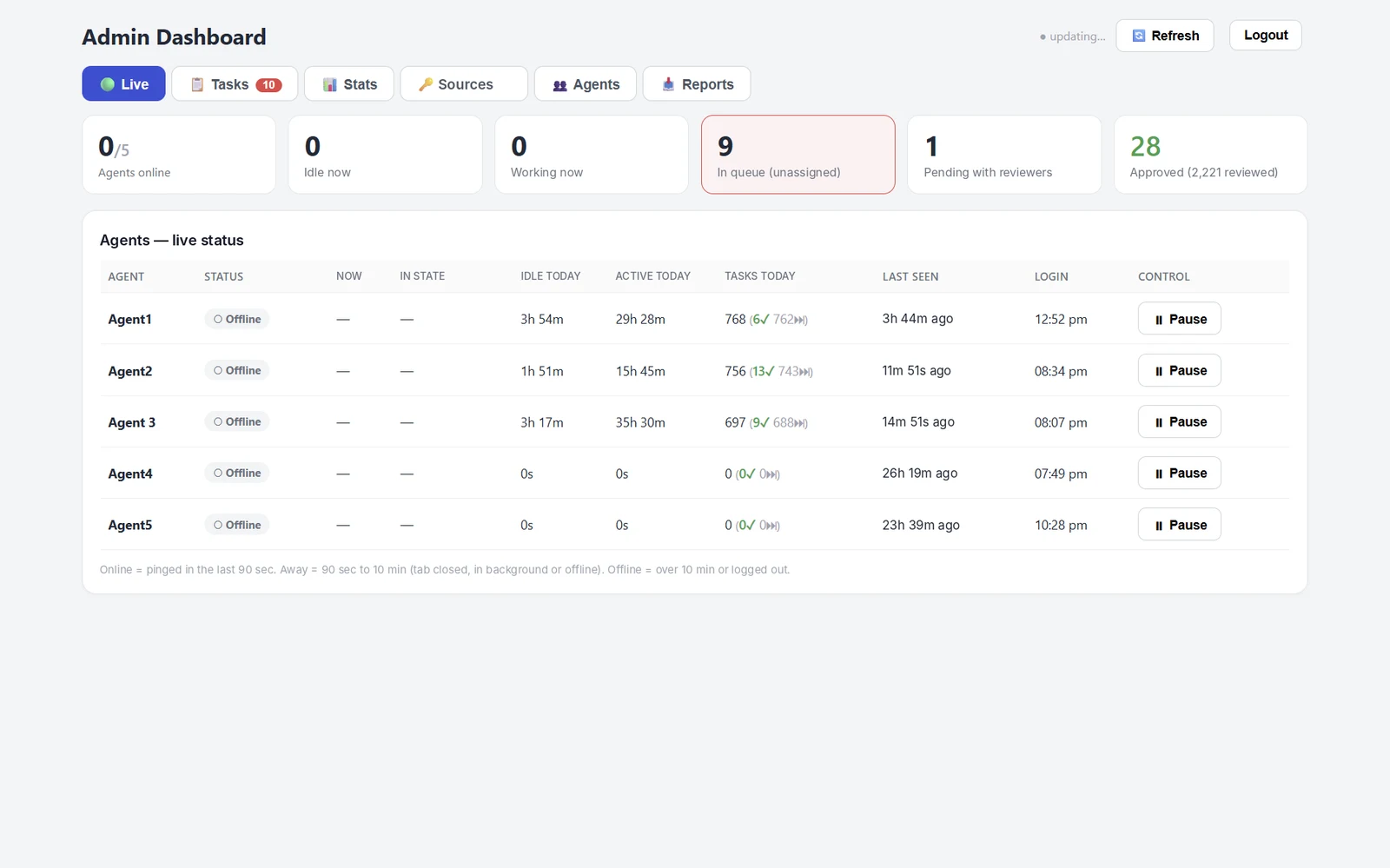
Task: Click the Agent2 name
Action: (130, 371)
